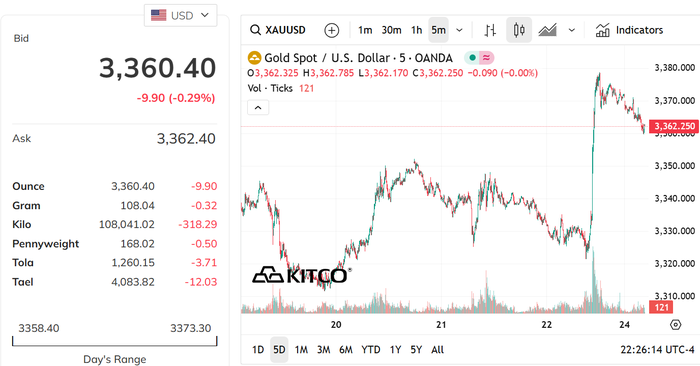Open the XAUUSD symbol search
The image size is (700, 366).
tap(278, 30)
